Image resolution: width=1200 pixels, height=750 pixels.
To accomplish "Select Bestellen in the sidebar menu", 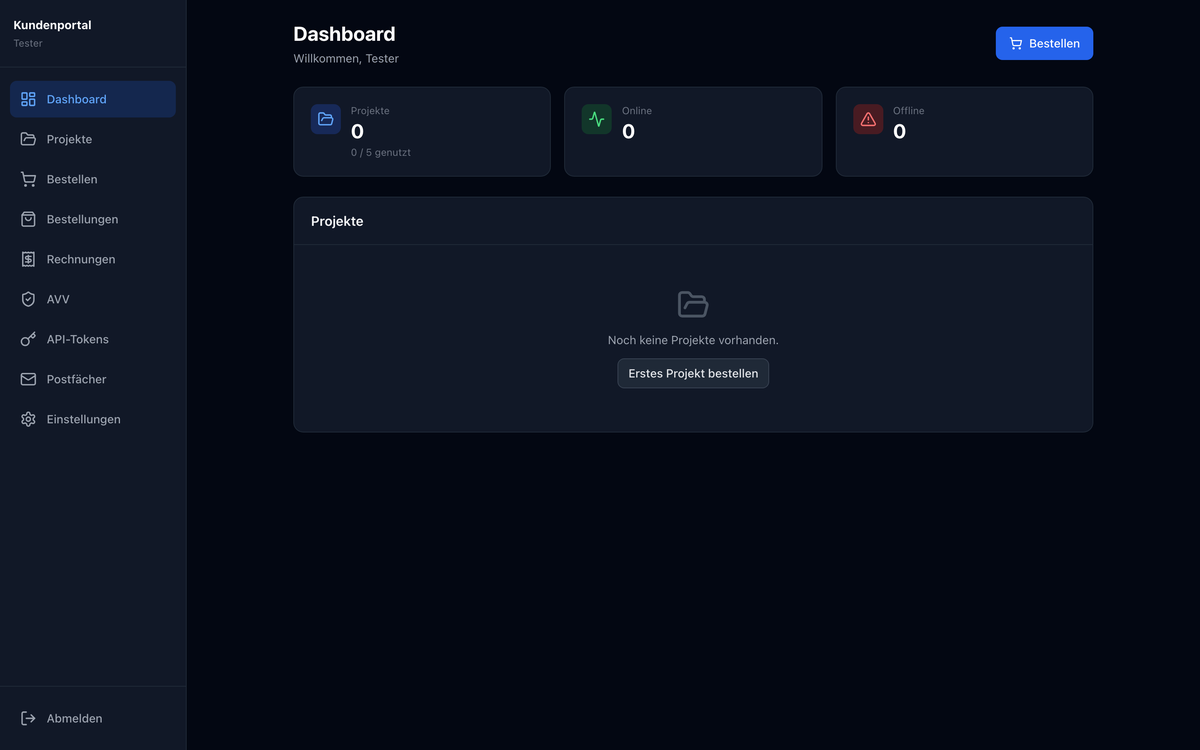I will 93,179.
